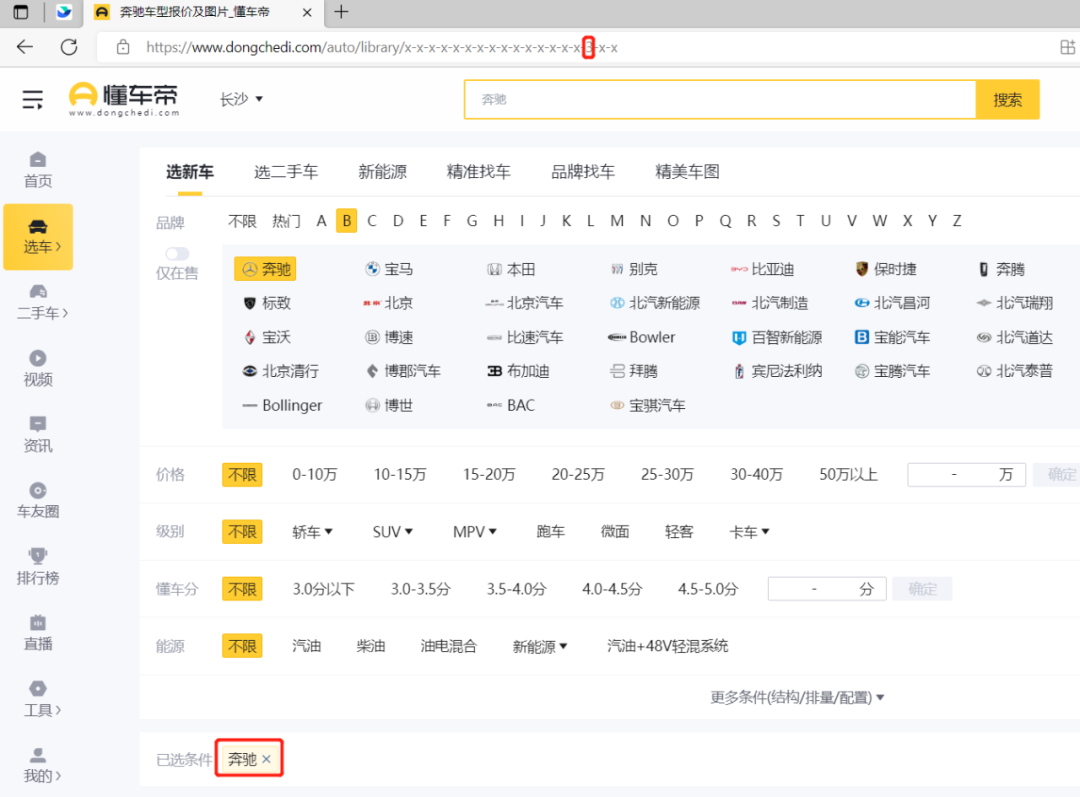
Task: Choose the 汽油 energy filter
Action: tap(307, 646)
